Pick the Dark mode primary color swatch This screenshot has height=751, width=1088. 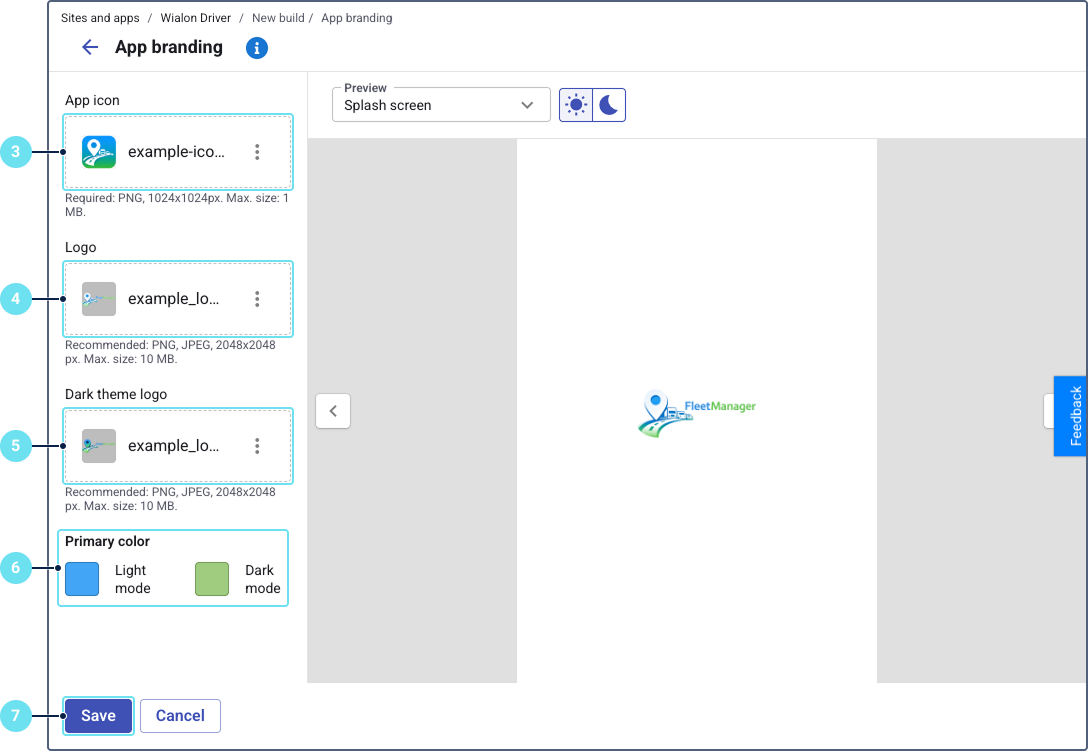coord(212,579)
